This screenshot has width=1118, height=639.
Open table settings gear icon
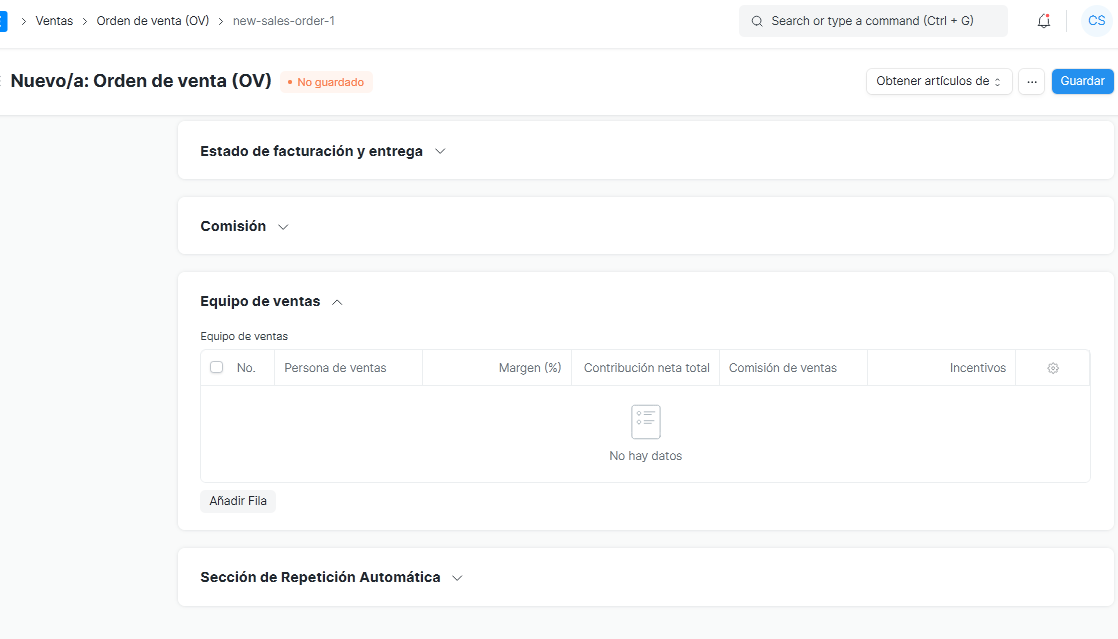(1053, 368)
